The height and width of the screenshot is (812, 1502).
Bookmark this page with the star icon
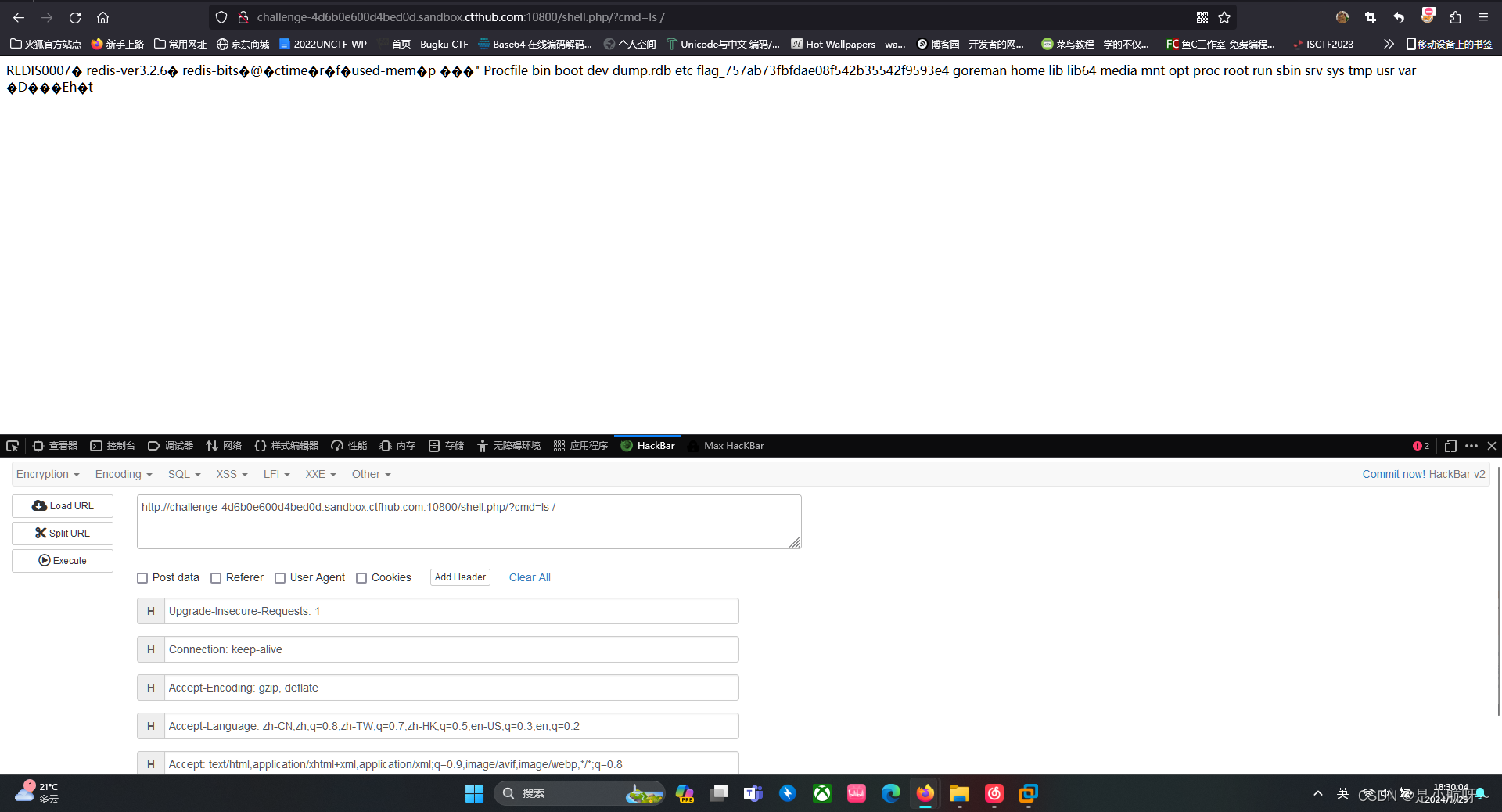pos(1224,17)
